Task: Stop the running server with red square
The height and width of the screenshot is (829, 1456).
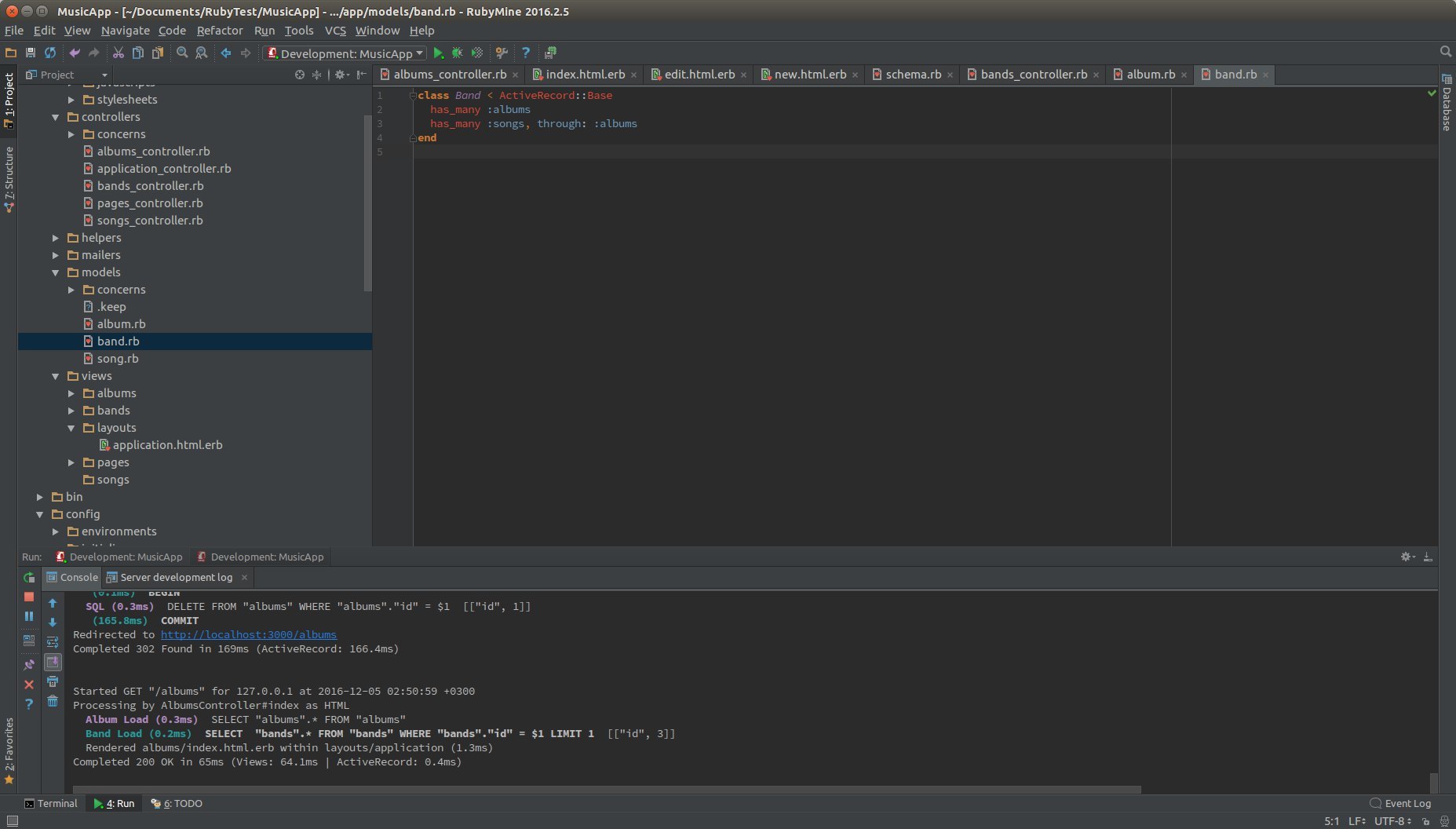Action: pyautogui.click(x=29, y=597)
